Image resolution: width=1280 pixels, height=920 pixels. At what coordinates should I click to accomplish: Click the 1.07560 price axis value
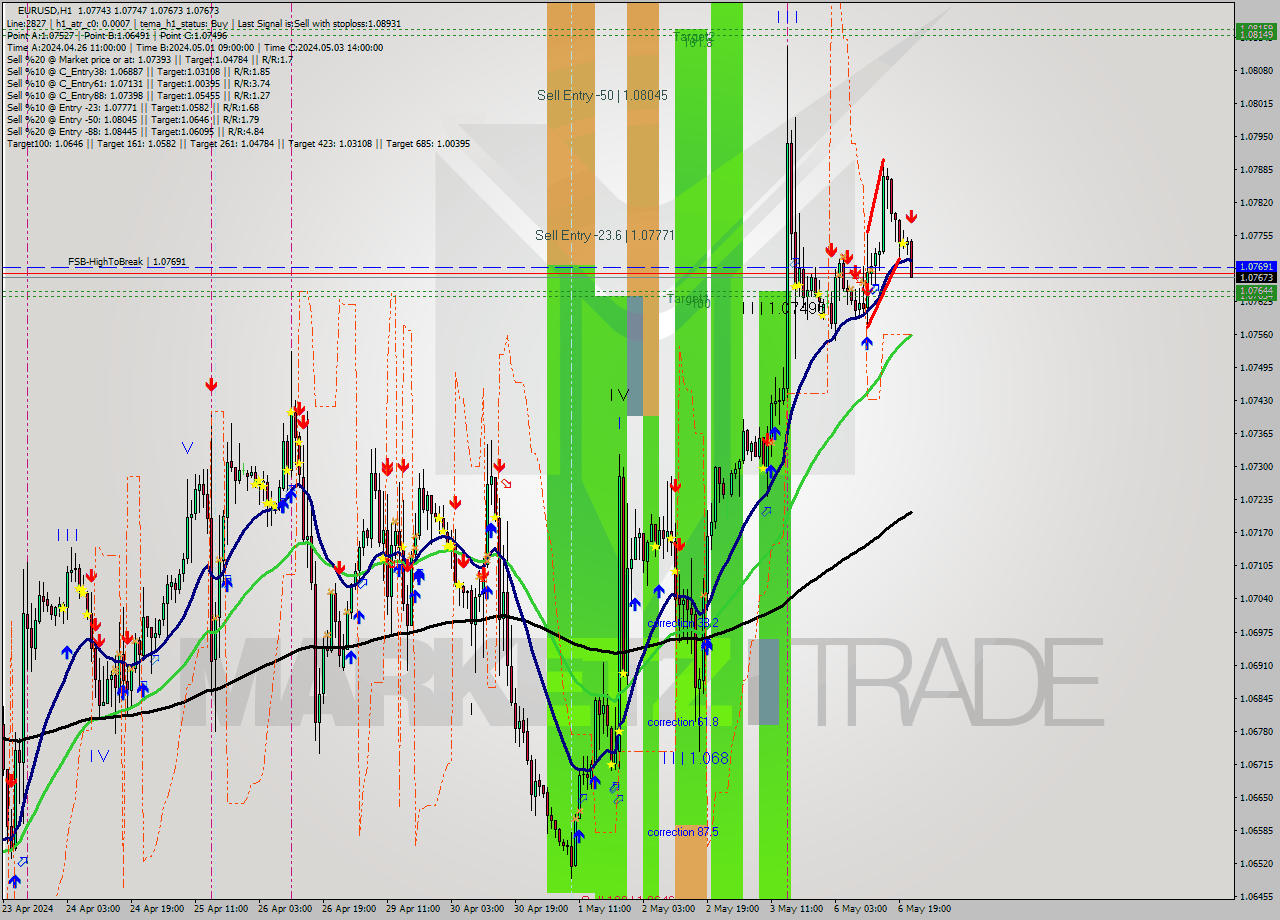pyautogui.click(x=1256, y=335)
